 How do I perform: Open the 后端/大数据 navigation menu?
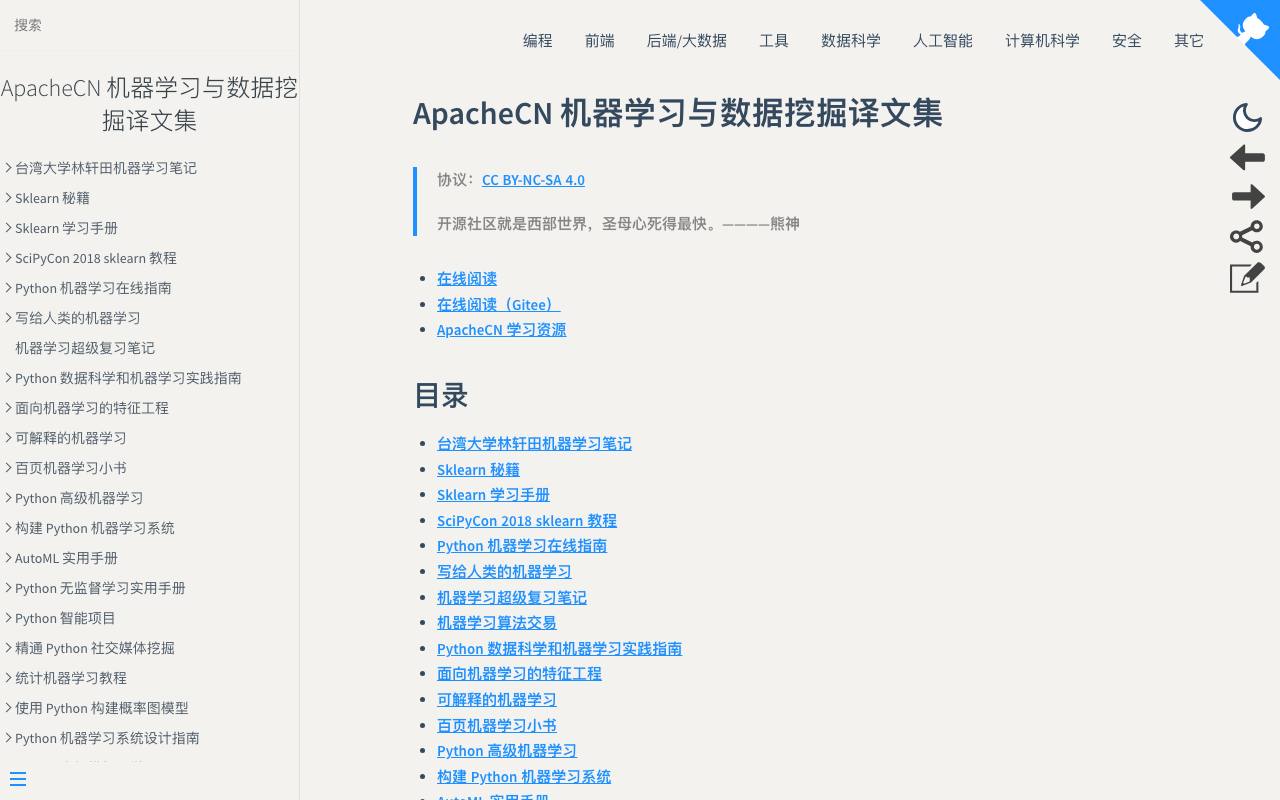(687, 40)
